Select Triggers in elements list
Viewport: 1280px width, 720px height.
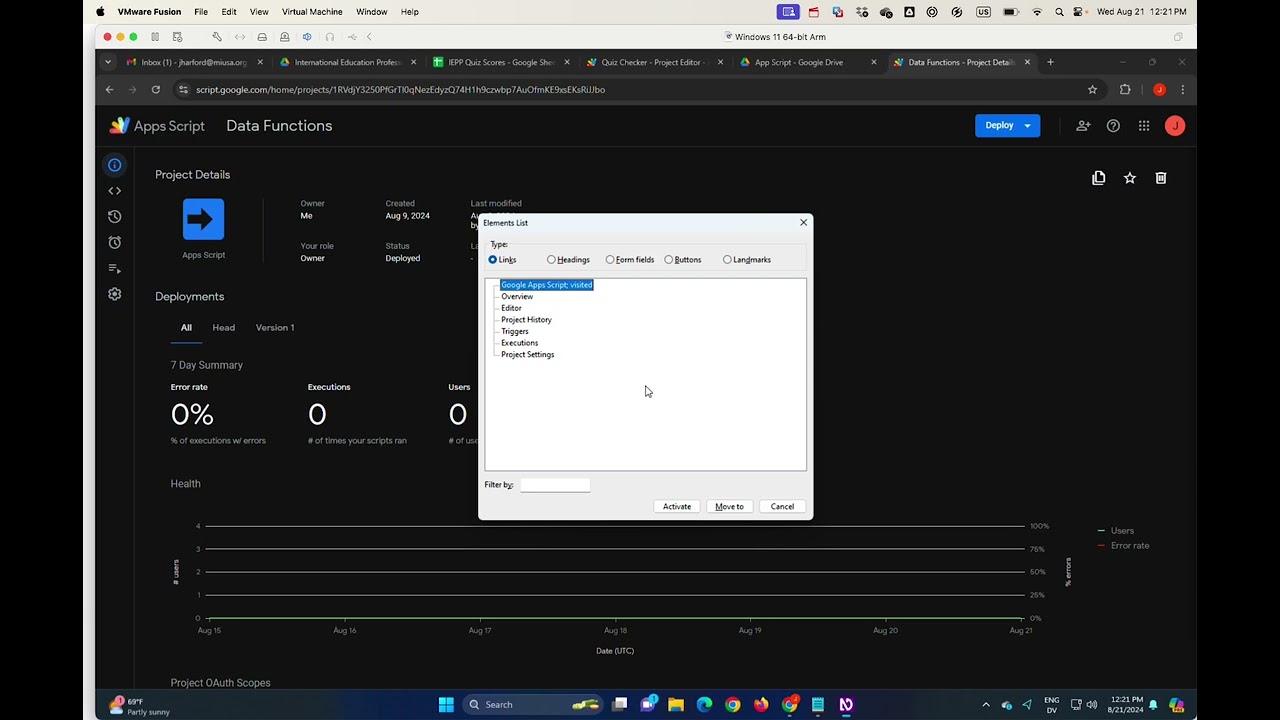515,332
